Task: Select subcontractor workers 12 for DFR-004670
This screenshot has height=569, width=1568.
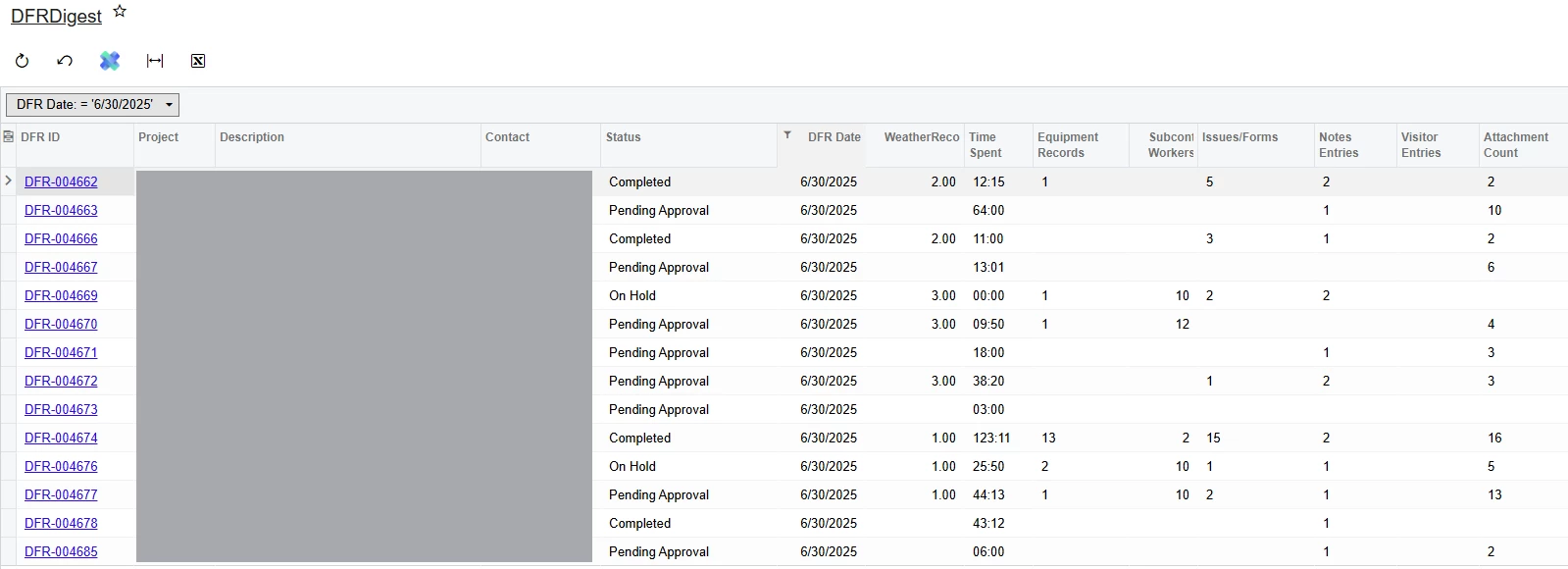Action: (1183, 324)
